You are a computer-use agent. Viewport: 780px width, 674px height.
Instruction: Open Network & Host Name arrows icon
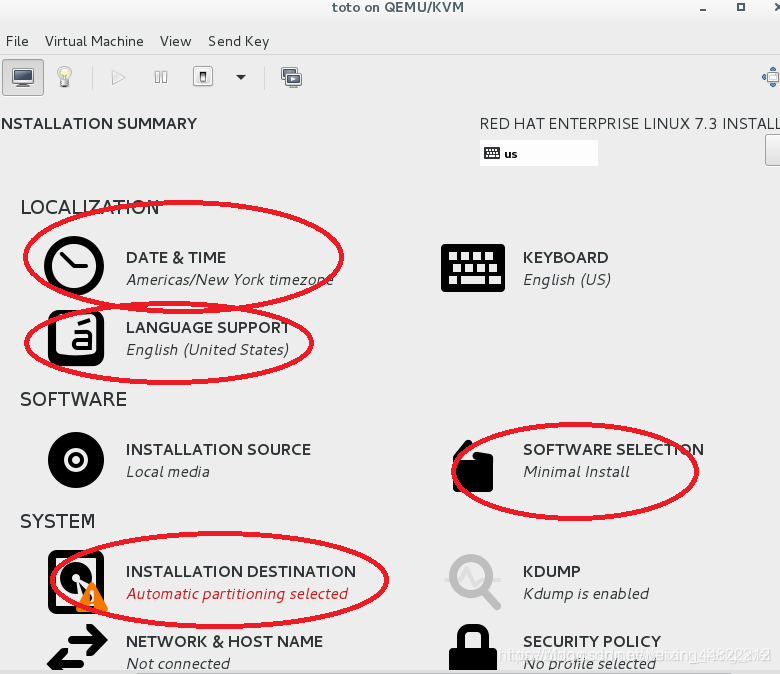pyautogui.click(x=77, y=647)
